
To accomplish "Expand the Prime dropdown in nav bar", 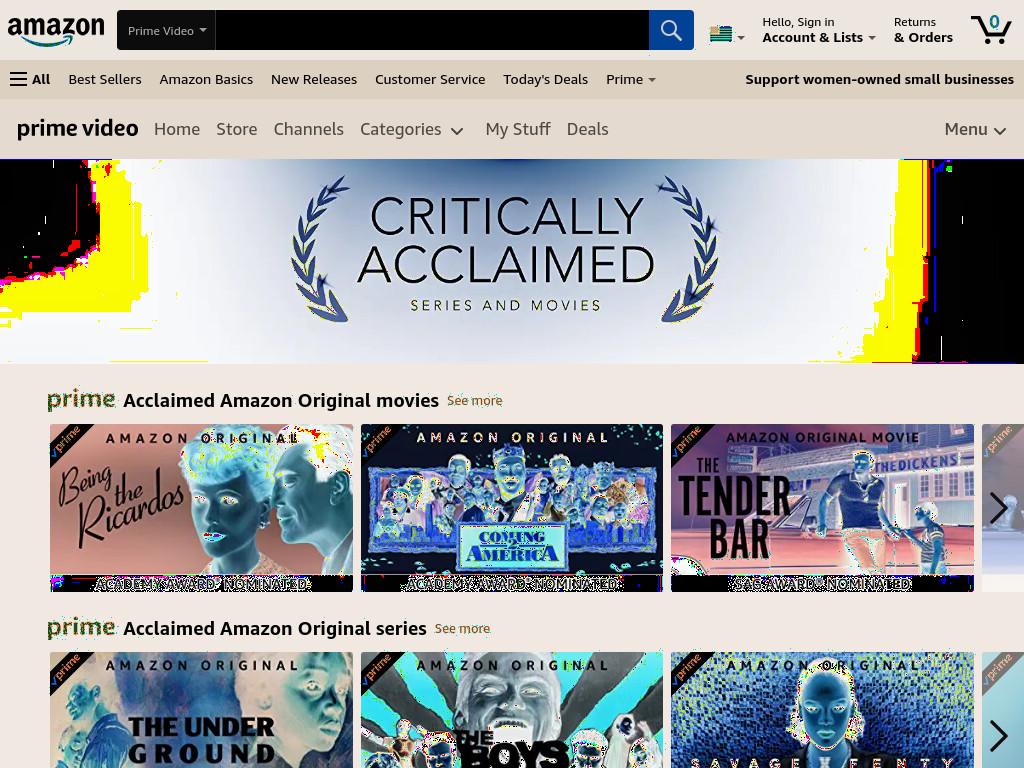I will pos(630,80).
